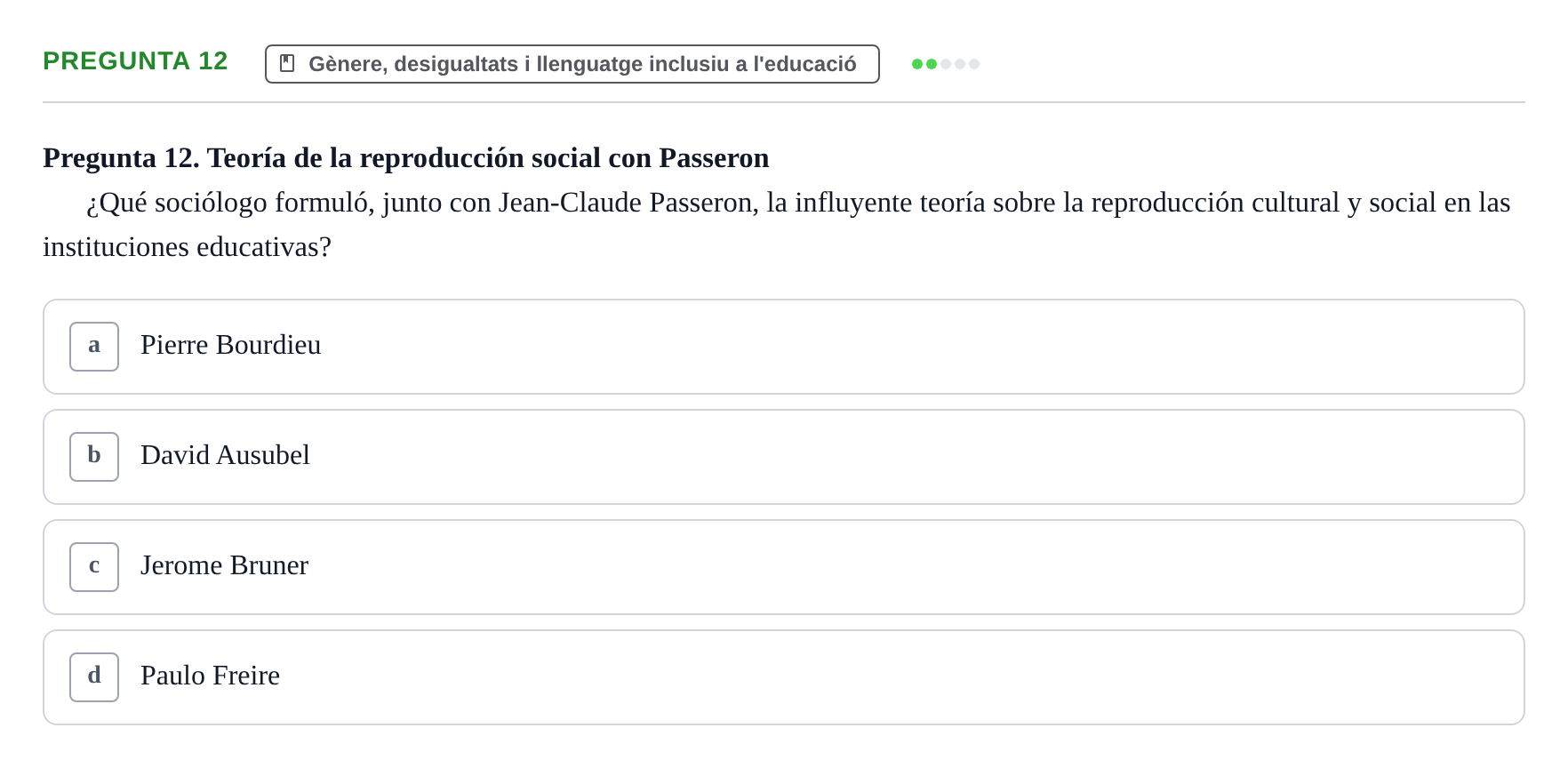Click the question text about Jean-Claude Passeron
Image resolution: width=1568 pixels, height=768 pixels.
[777, 224]
